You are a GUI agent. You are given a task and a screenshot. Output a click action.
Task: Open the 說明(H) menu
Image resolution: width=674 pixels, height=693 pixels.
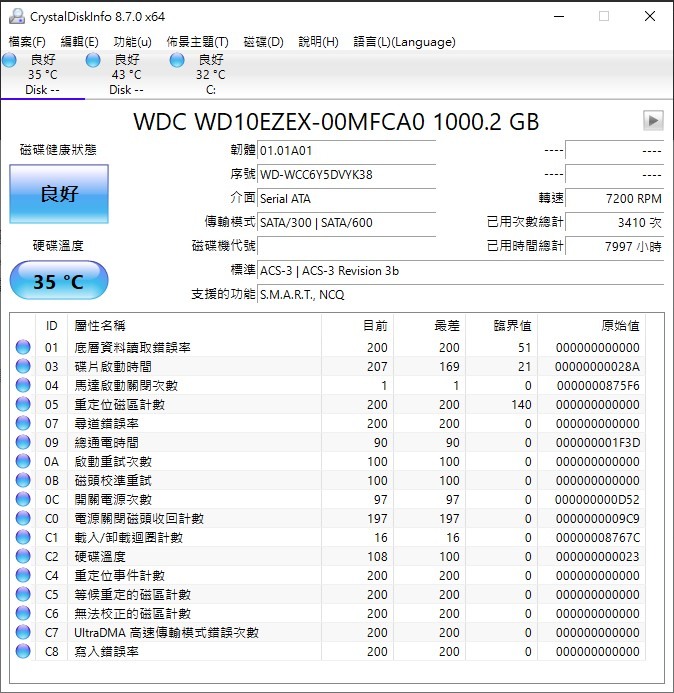318,42
